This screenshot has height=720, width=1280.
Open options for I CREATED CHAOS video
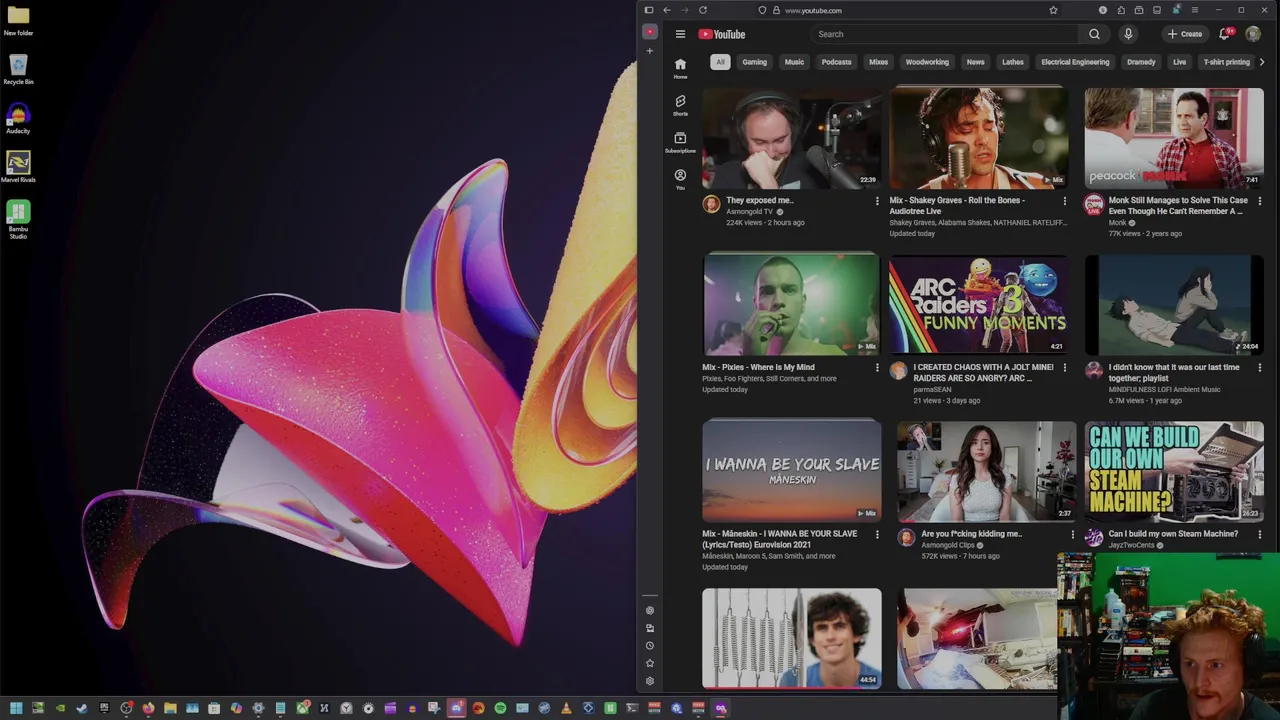tap(1064, 368)
